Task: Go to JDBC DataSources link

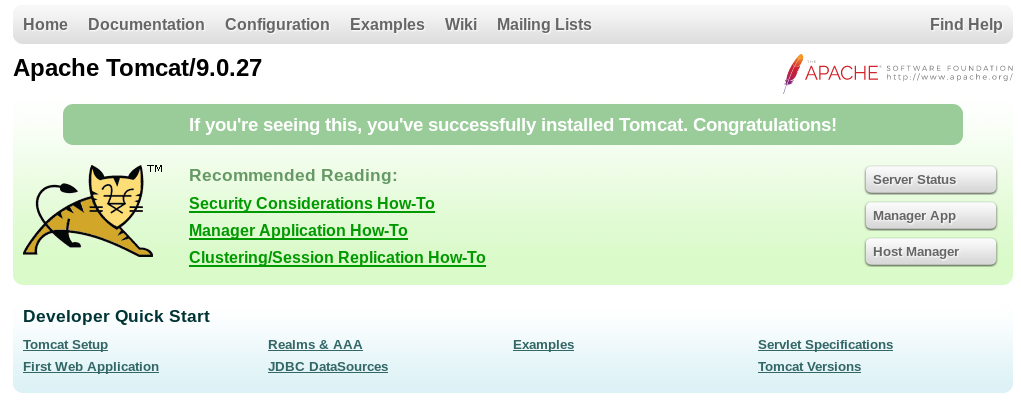Action: 328,367
